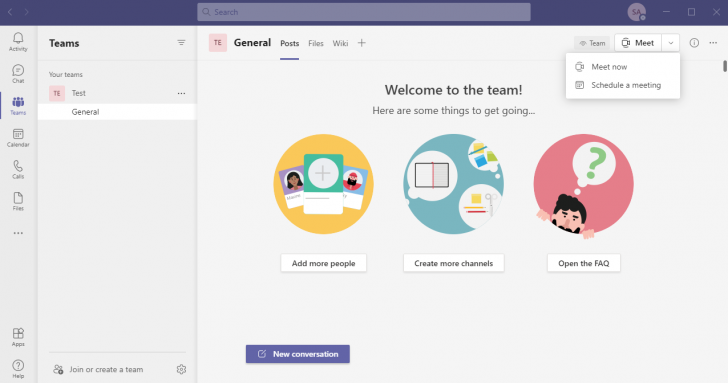This screenshot has height=383, width=728.
Task: Open the Activity feed
Action: click(18, 42)
